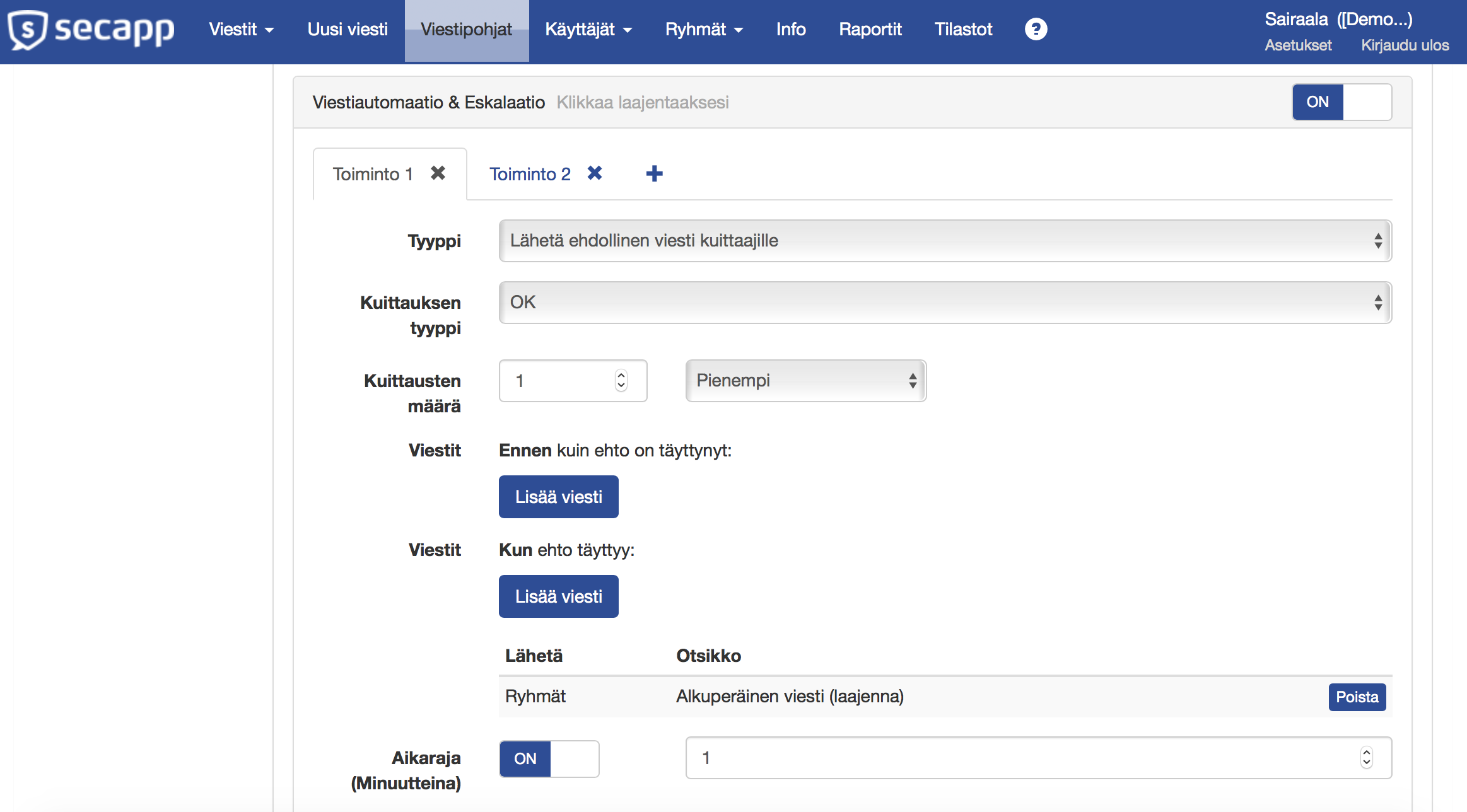Toggle the Aikaraja ON switch
Screen dimensions: 1467x812
point(549,758)
